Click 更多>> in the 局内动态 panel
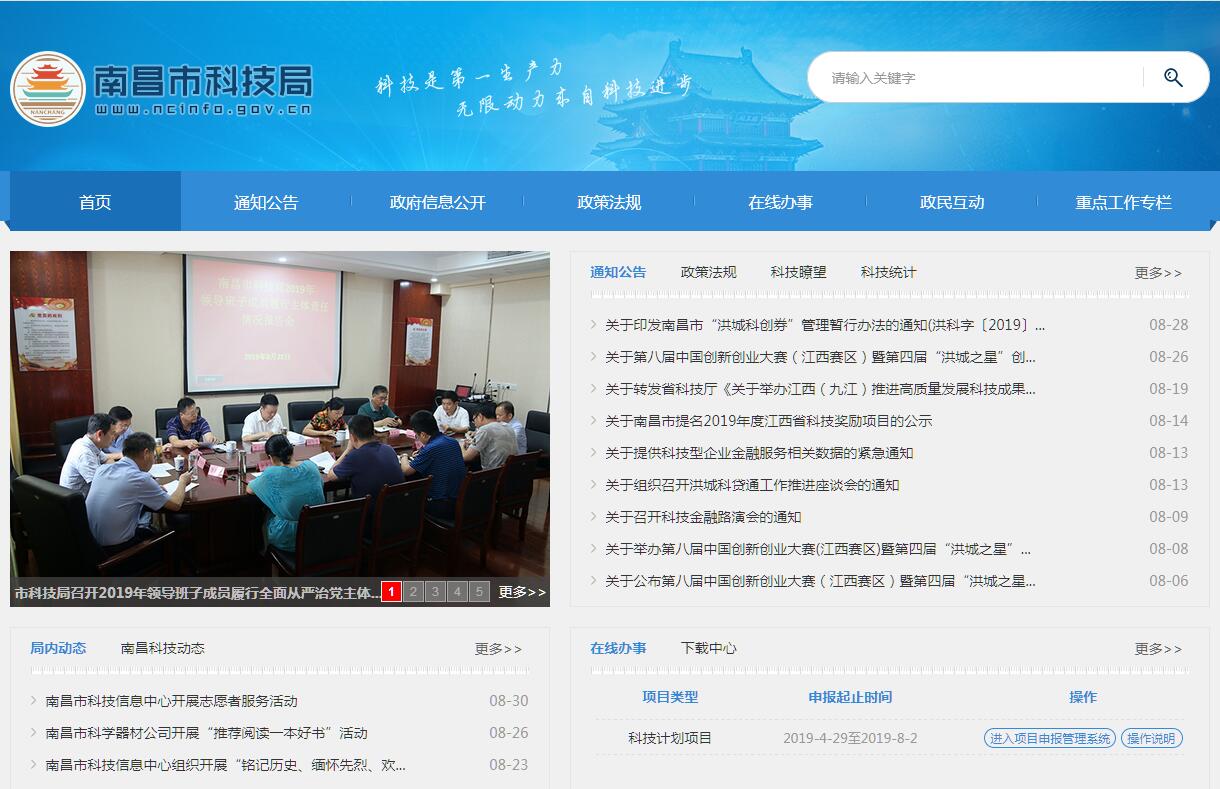The image size is (1220, 789). click(x=498, y=649)
